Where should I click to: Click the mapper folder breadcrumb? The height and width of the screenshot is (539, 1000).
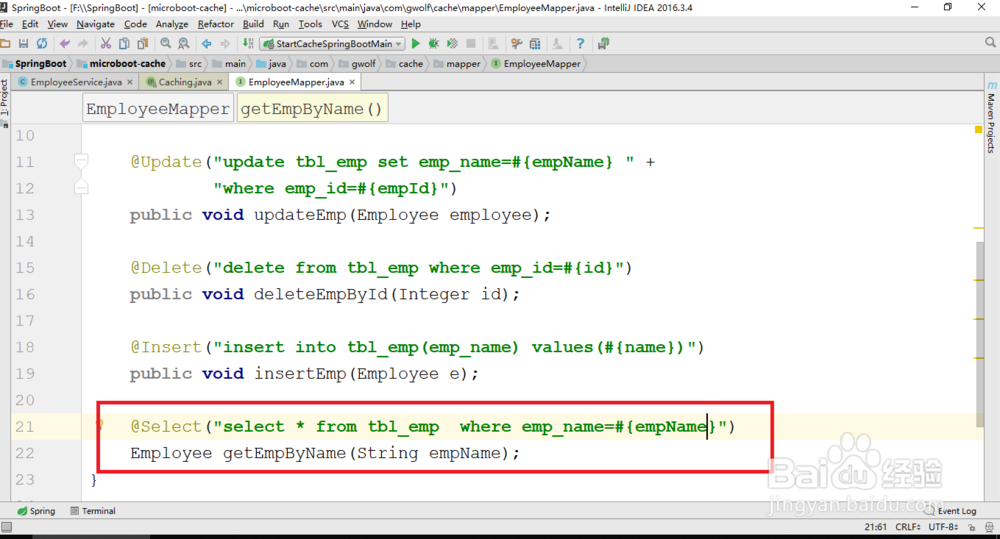457,63
